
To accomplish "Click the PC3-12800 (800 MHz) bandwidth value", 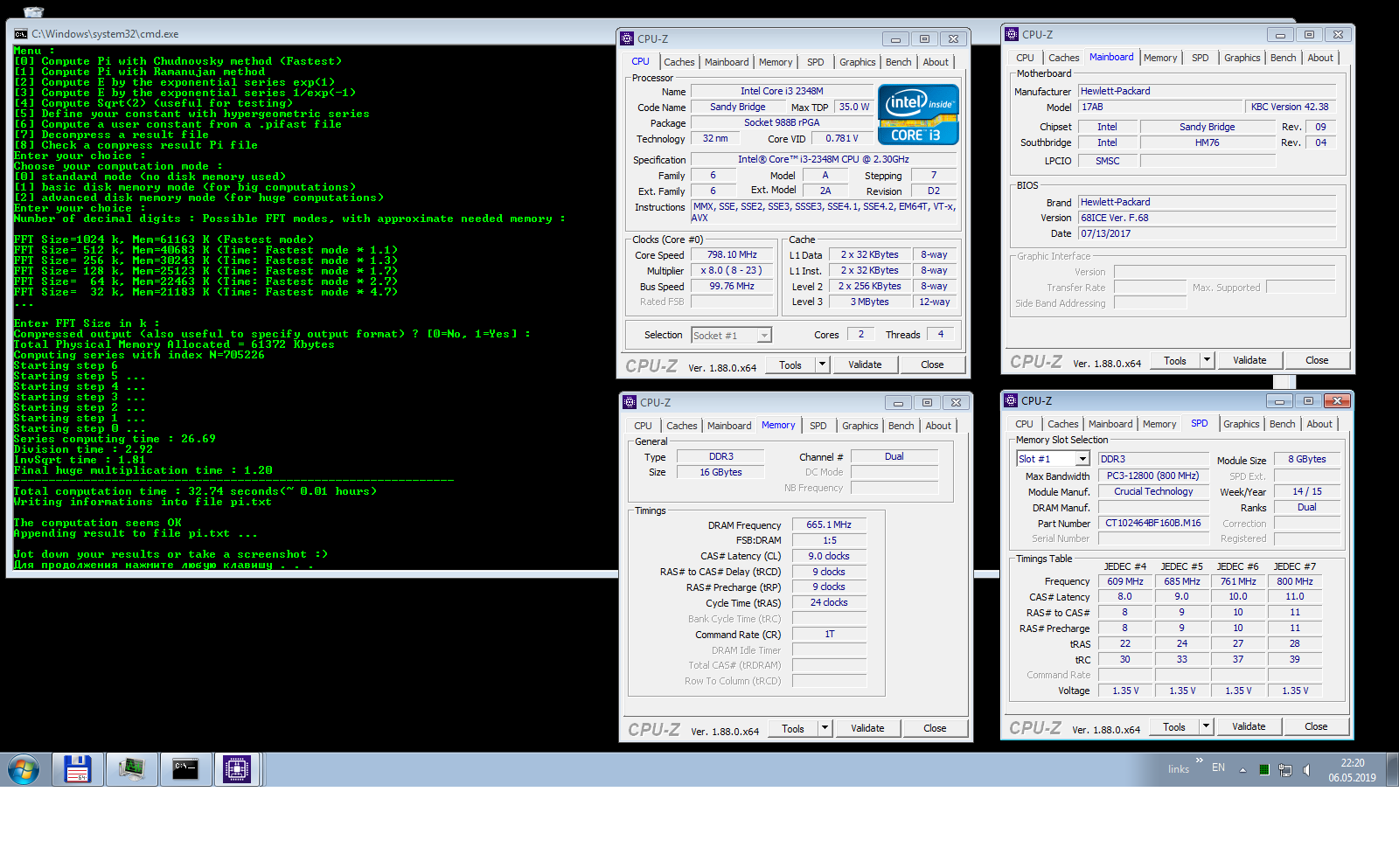I will tap(1153, 476).
